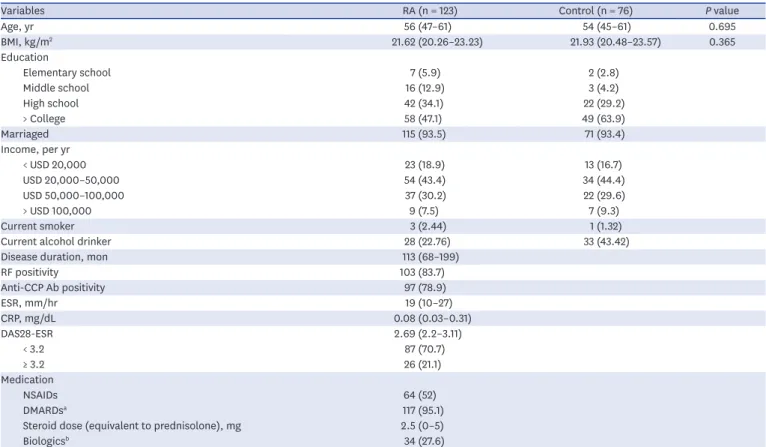Click the value '0.08 (0.03–0.31)'

[x=432, y=319]
